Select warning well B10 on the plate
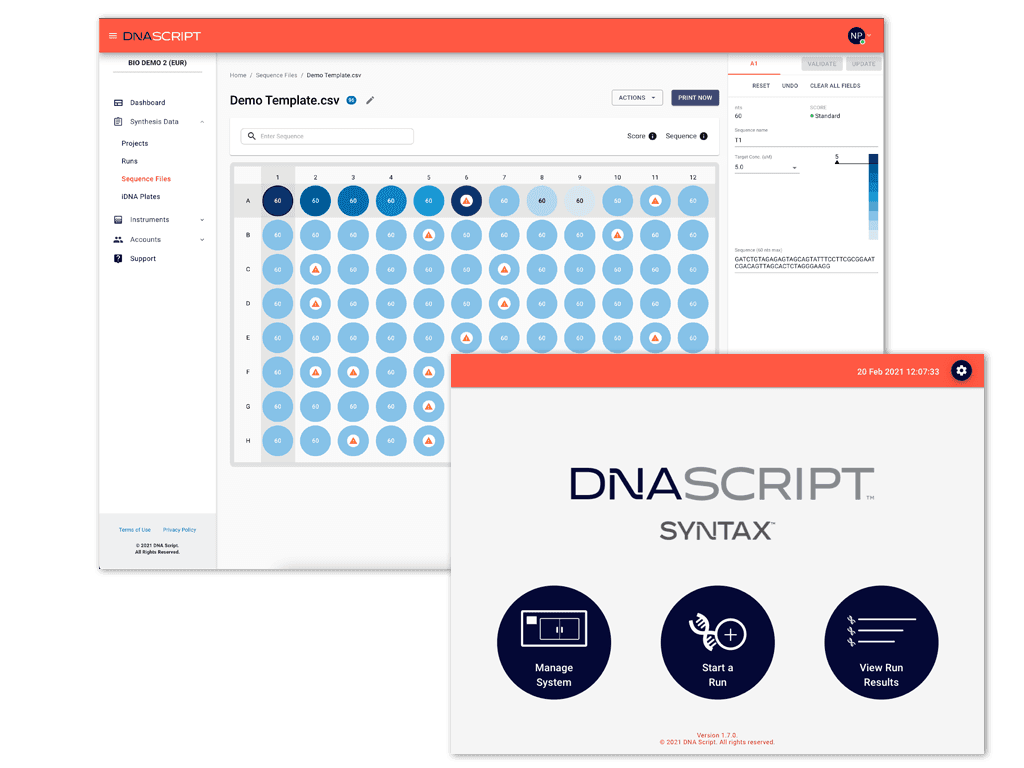The height and width of the screenshot is (768, 1024). 617,235
